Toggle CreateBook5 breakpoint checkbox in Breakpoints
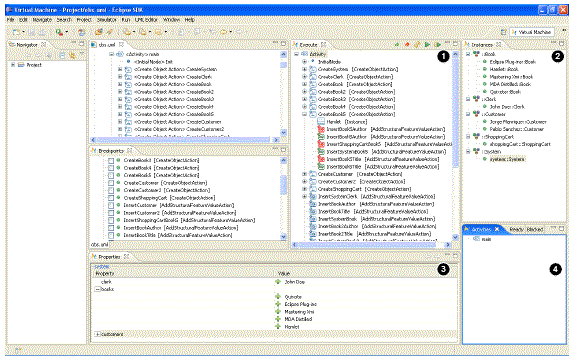This screenshot has height=362, width=574. (111, 175)
